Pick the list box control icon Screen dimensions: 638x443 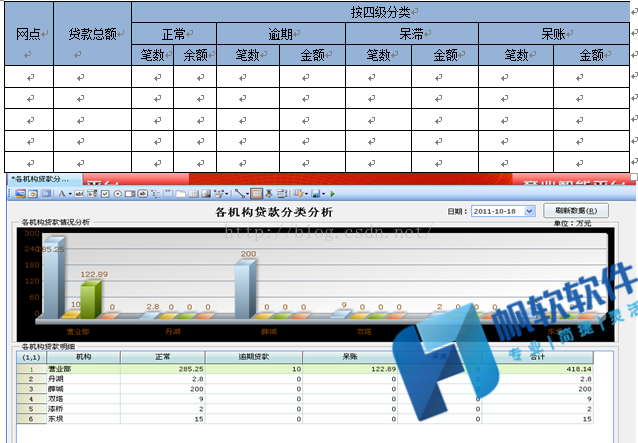(x=92, y=194)
